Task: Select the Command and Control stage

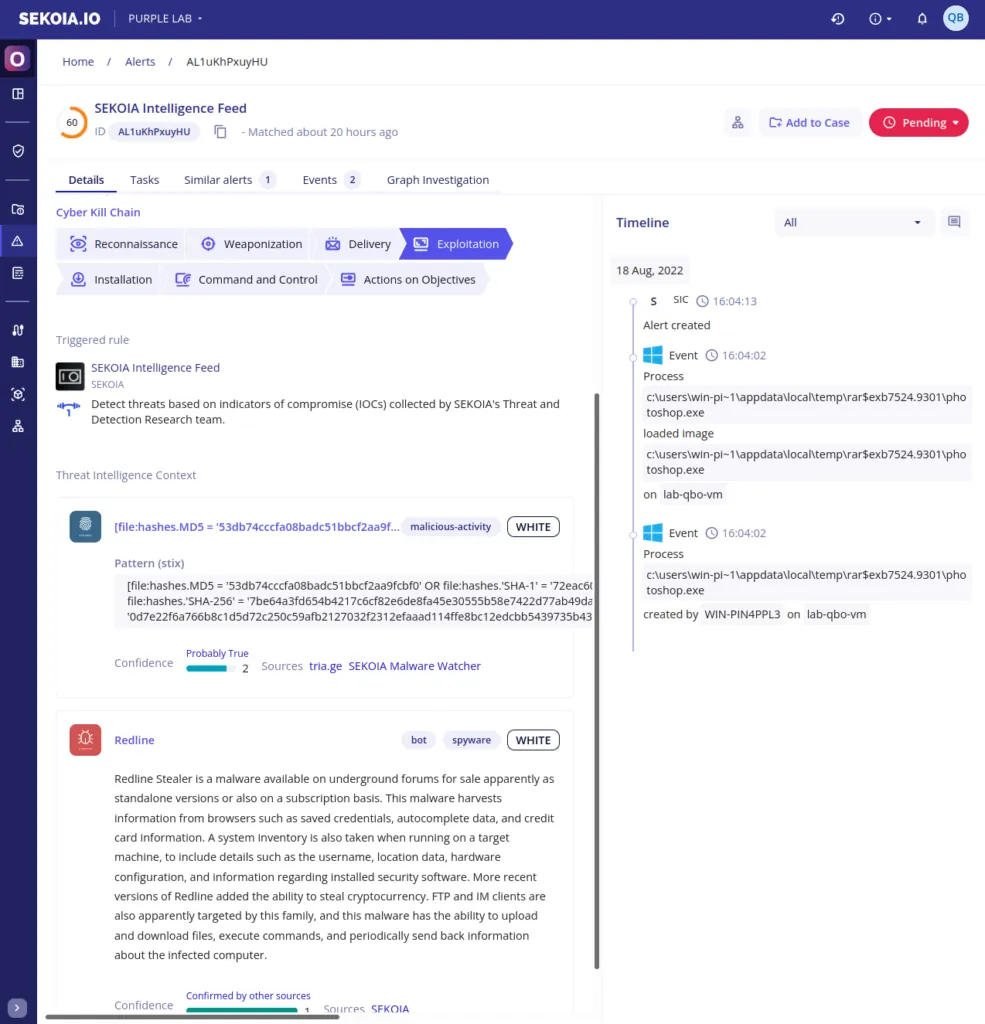Action: coord(246,280)
